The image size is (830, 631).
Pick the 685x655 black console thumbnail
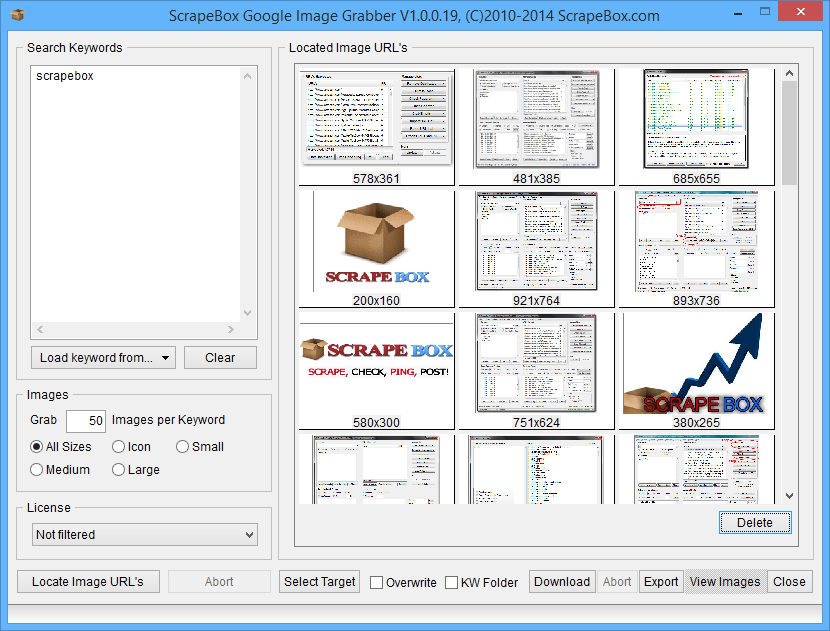(697, 120)
